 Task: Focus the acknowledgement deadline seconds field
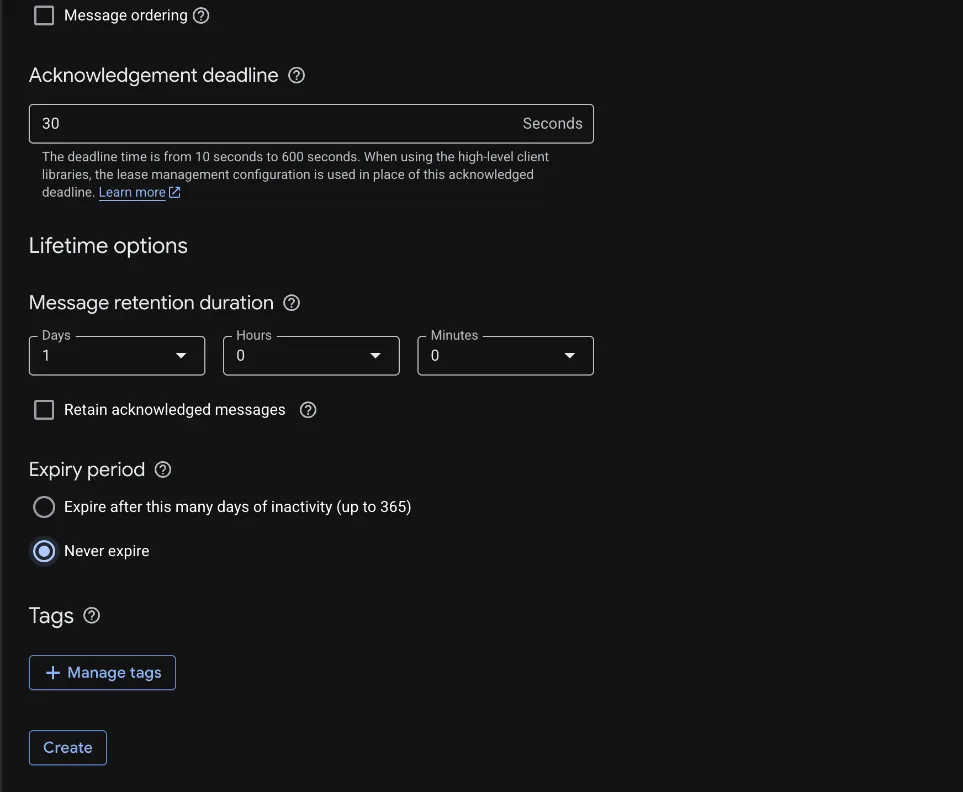(311, 124)
